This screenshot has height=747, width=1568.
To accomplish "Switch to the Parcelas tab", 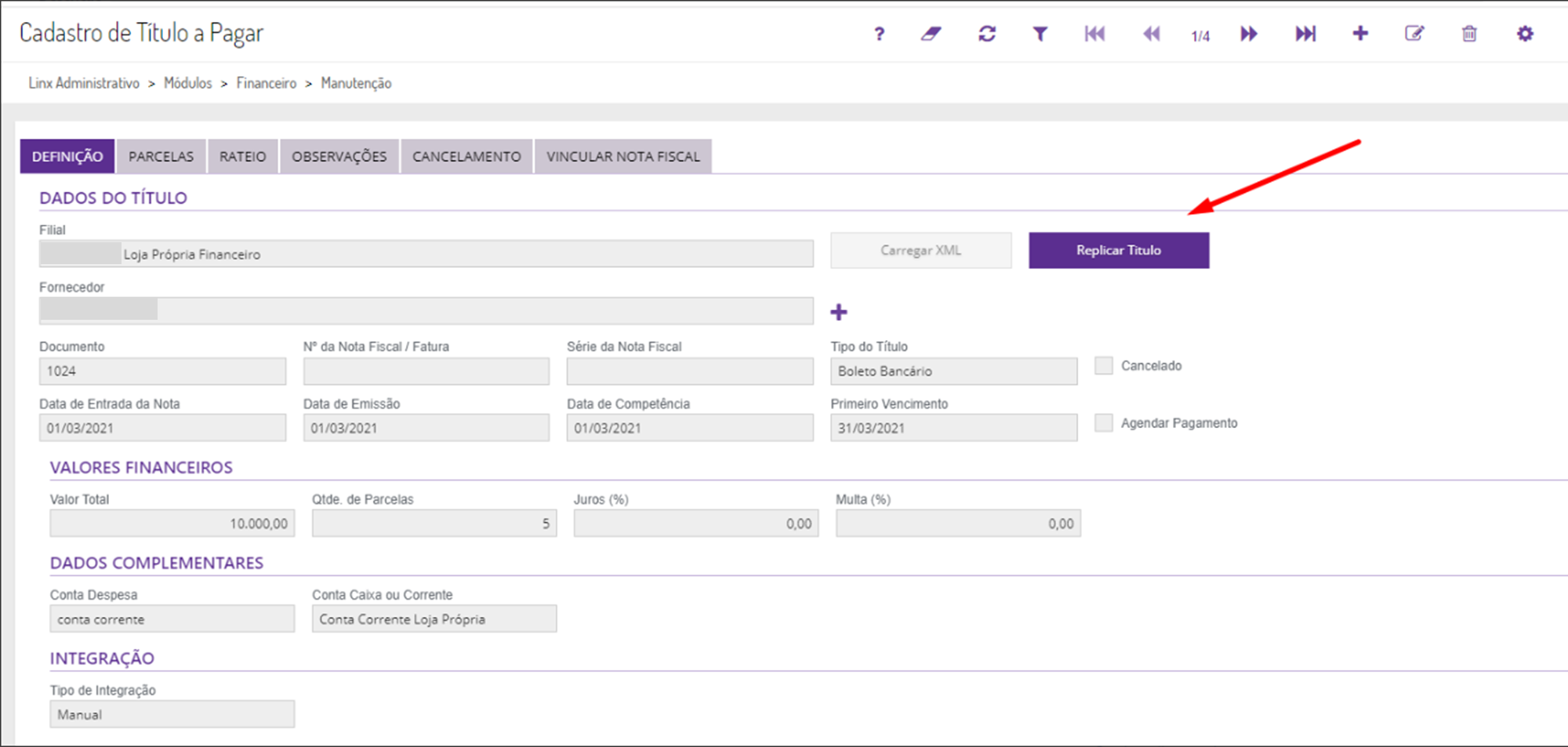I will tap(161, 157).
